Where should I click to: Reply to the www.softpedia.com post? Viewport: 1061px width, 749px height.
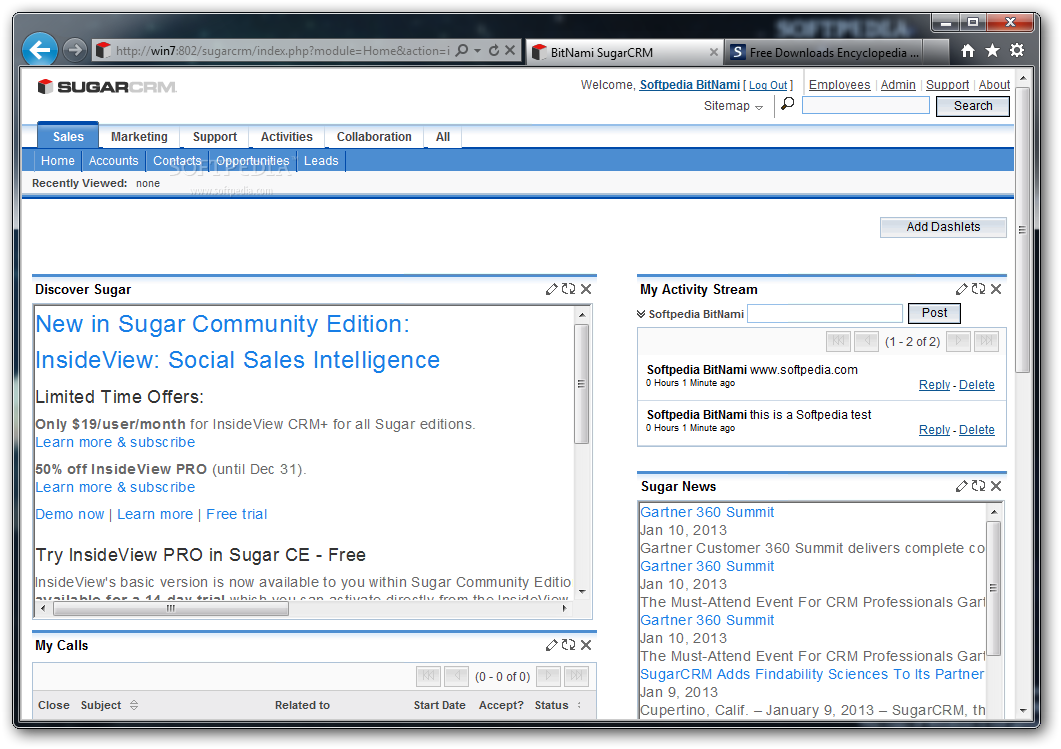coord(934,384)
